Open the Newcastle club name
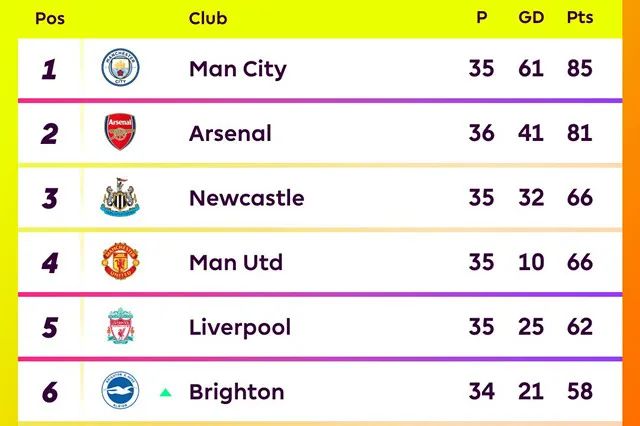Viewport: 640px width, 426px height. coord(247,198)
